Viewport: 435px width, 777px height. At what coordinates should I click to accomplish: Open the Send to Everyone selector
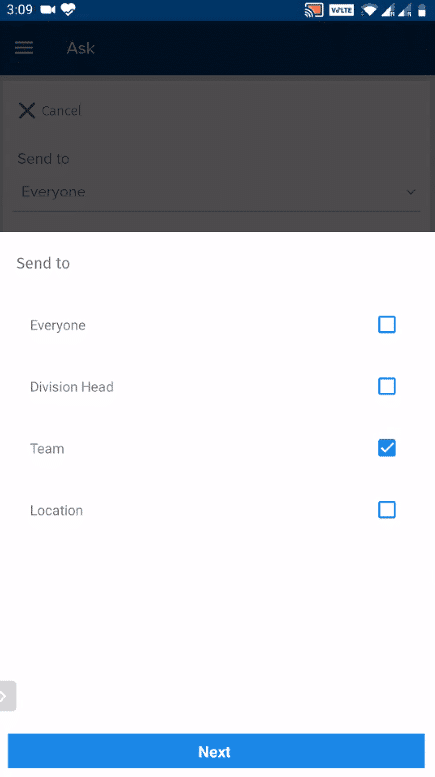pyautogui.click(x=217, y=192)
